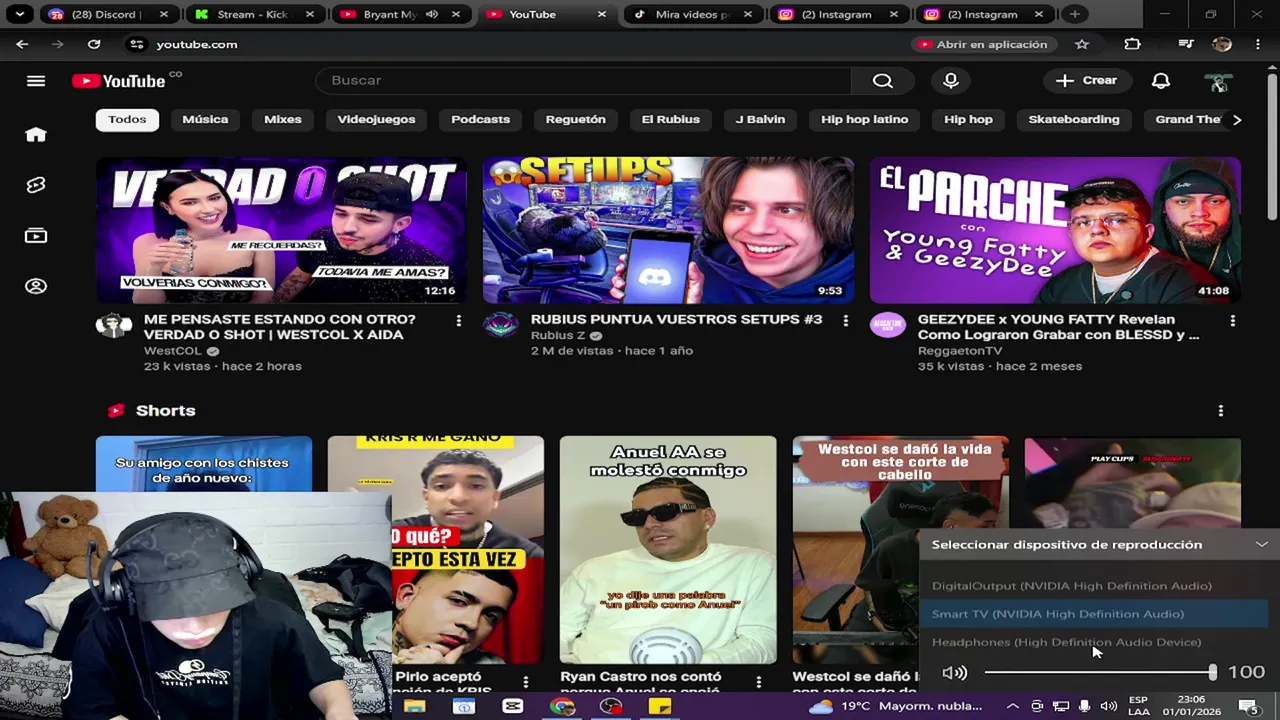Image resolution: width=1280 pixels, height=720 pixels.
Task: Collapse the playback device selector chevron
Action: click(1262, 544)
